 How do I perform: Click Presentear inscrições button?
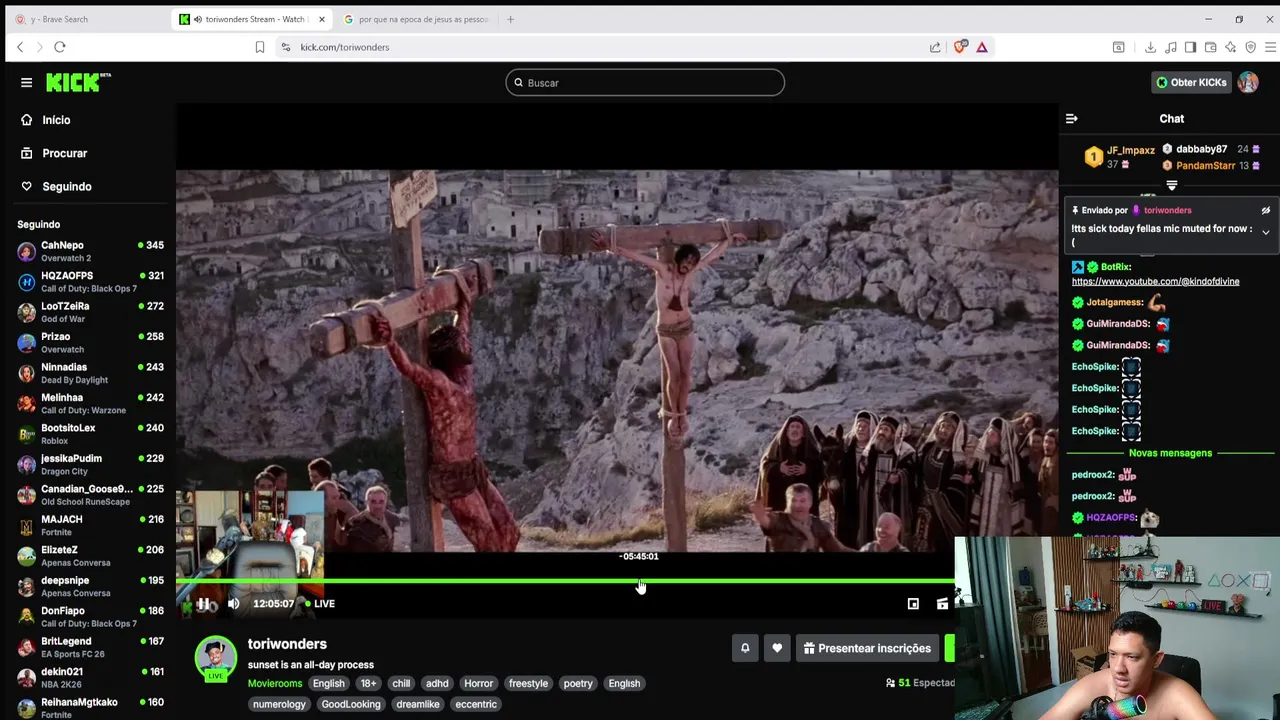pos(867,648)
